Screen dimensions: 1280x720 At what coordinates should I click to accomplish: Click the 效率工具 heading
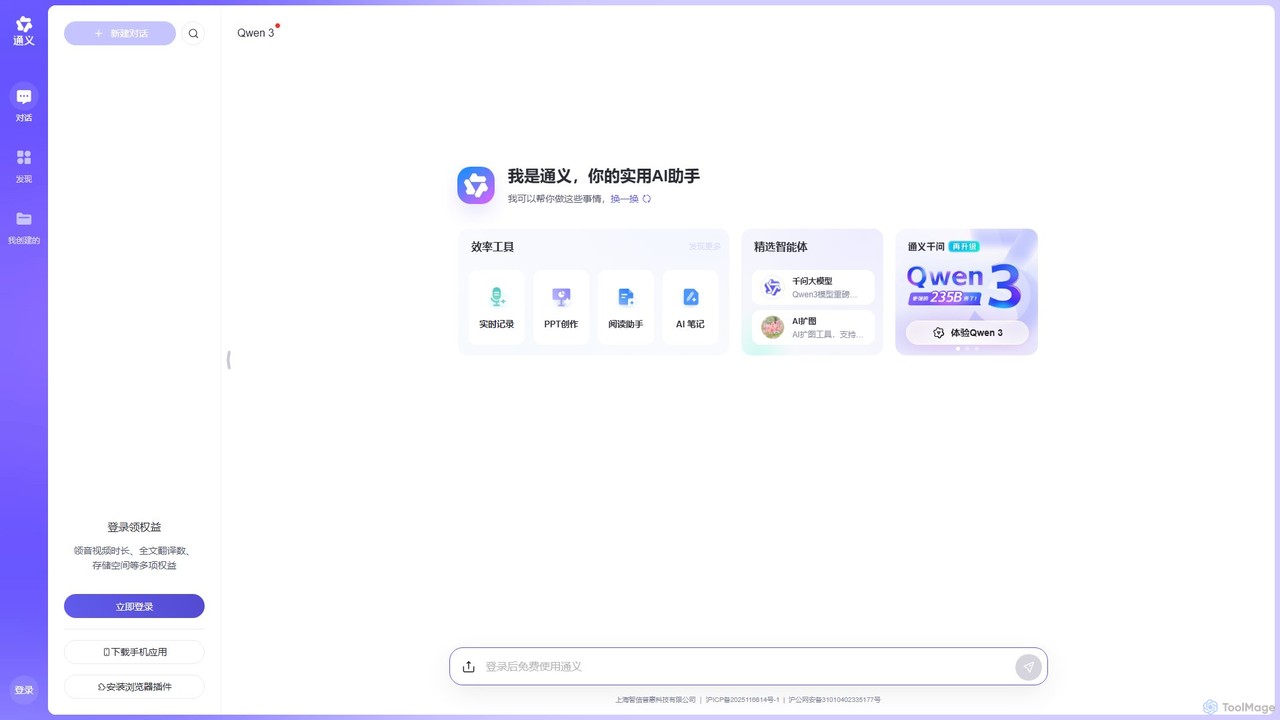(x=492, y=247)
